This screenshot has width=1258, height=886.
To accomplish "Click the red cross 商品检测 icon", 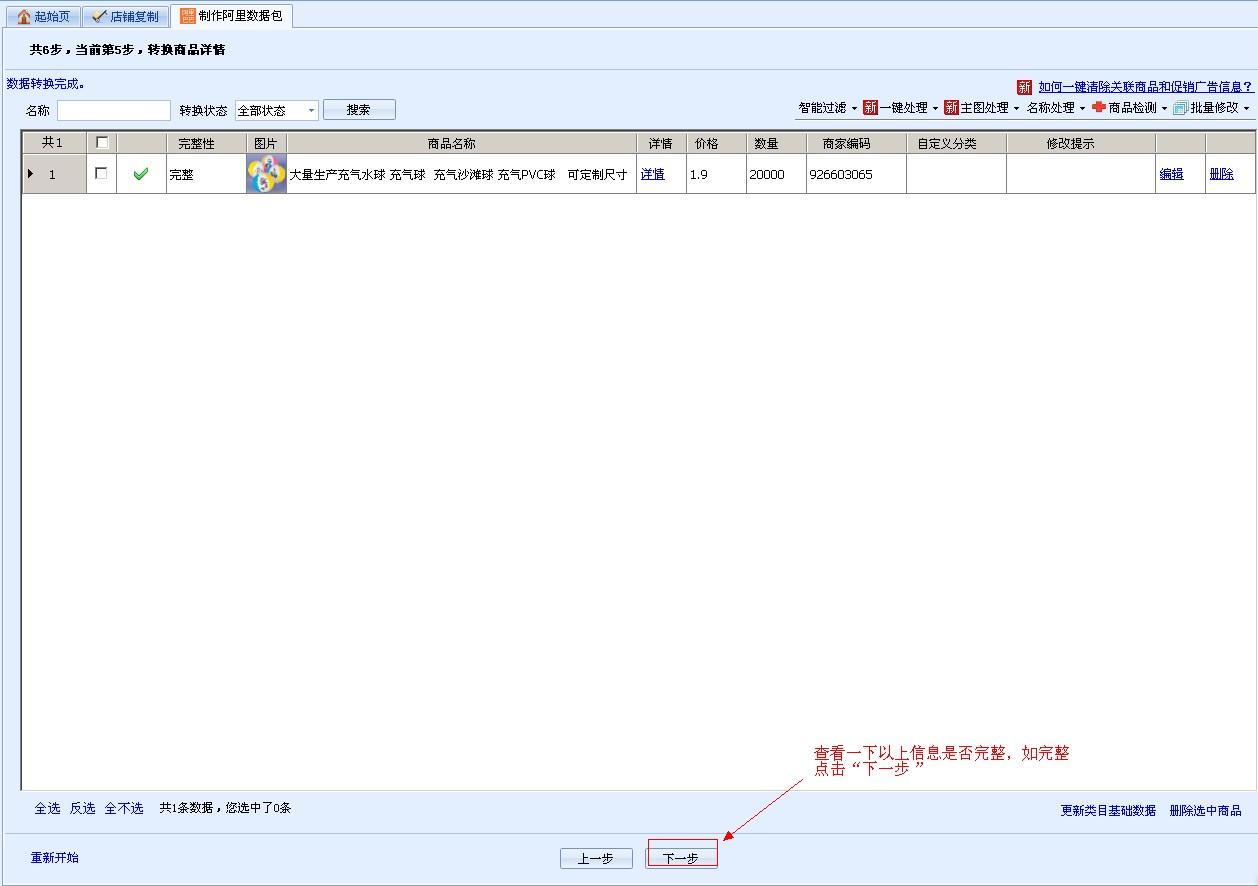I will click(1099, 108).
